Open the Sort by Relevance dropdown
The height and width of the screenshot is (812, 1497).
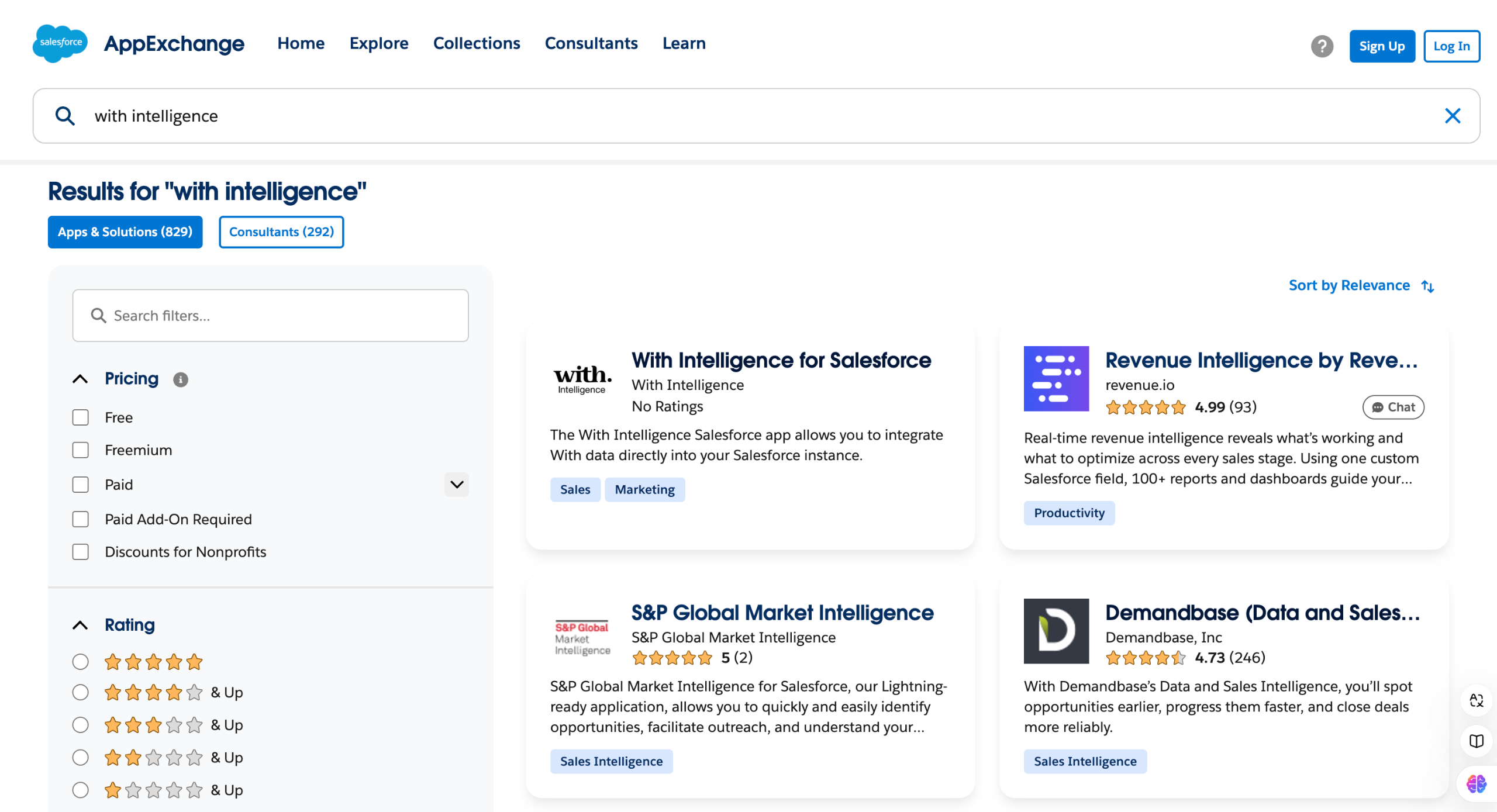[x=1361, y=286]
